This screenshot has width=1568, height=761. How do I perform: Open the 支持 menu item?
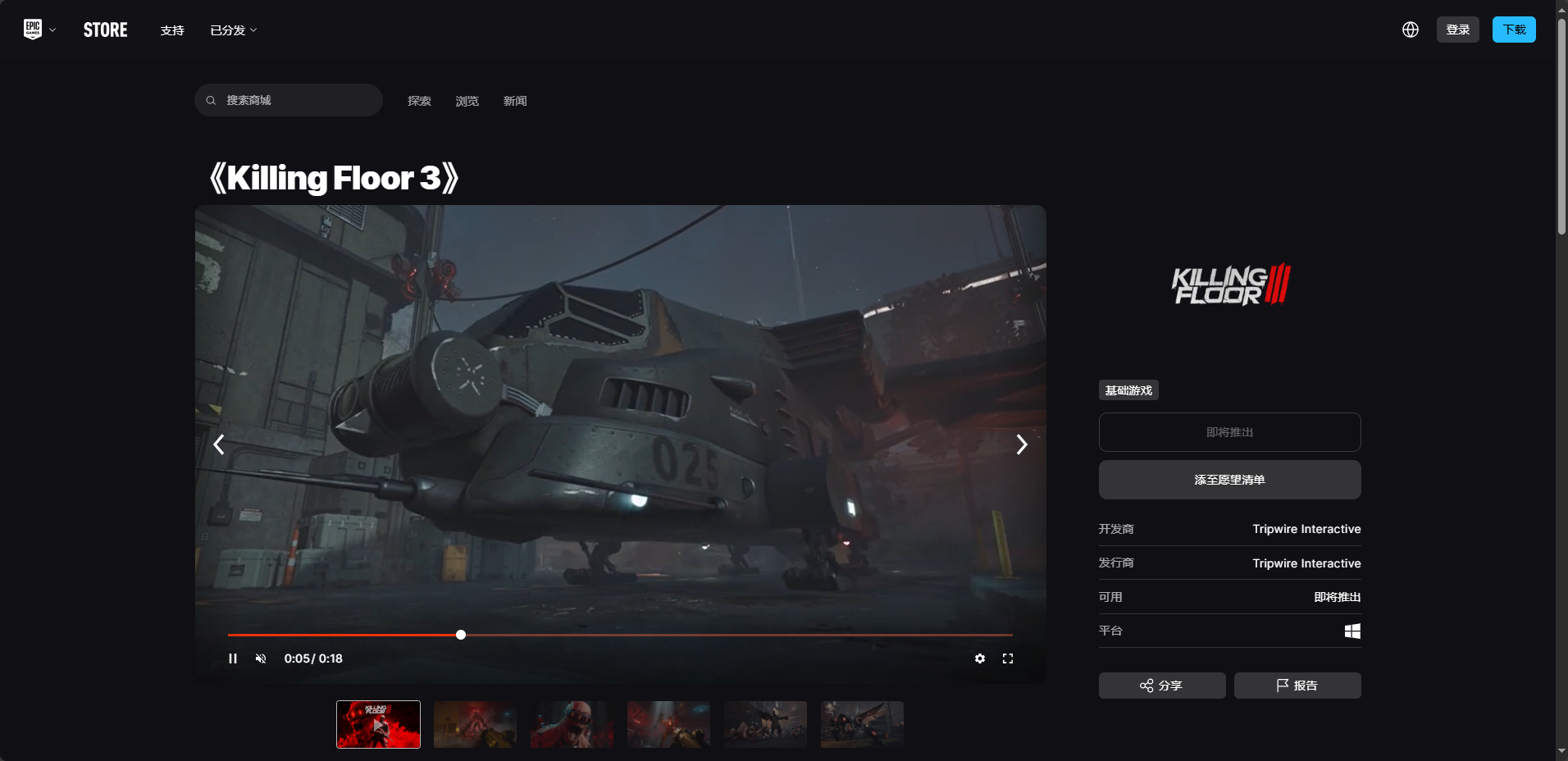click(x=172, y=30)
